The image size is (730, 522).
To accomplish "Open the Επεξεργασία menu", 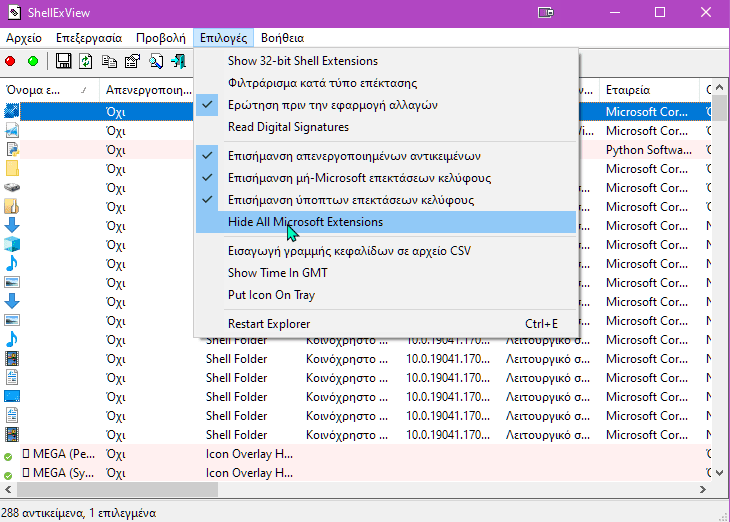I will (89, 38).
